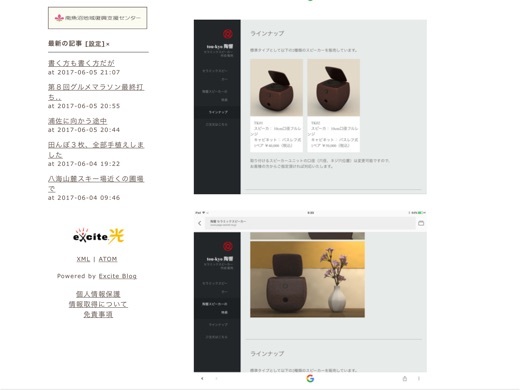Screen dimensions: 520x390
Task: Open article 書く方も書く方だが
Action: click(81, 63)
